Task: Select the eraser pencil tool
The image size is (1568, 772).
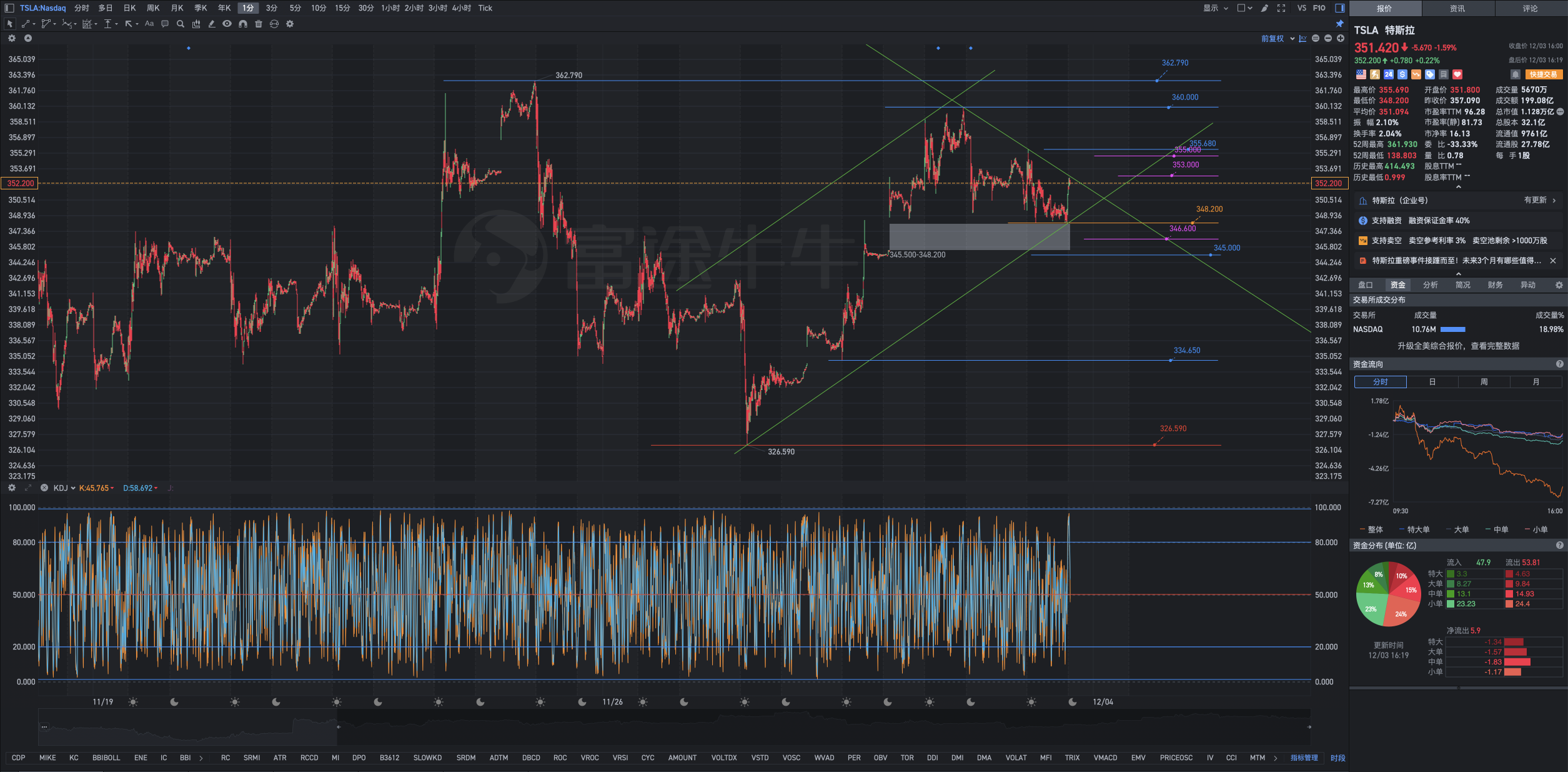Action: pyautogui.click(x=212, y=24)
